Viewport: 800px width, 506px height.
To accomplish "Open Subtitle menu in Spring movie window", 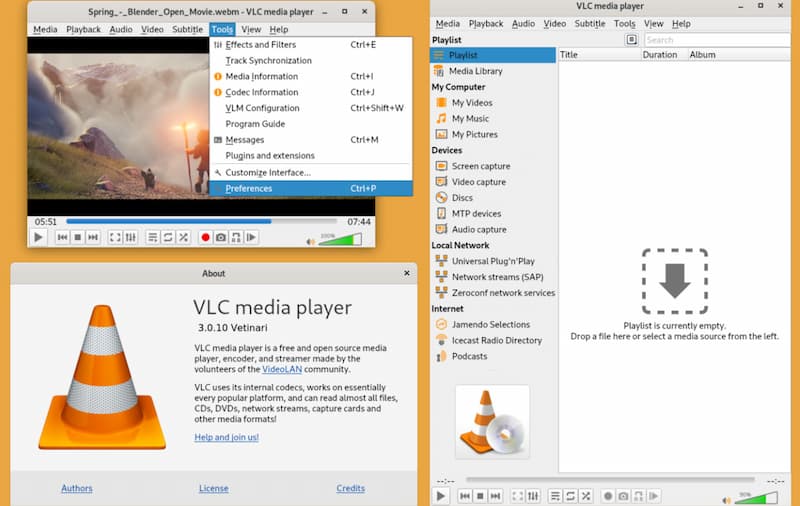I will [x=187, y=29].
